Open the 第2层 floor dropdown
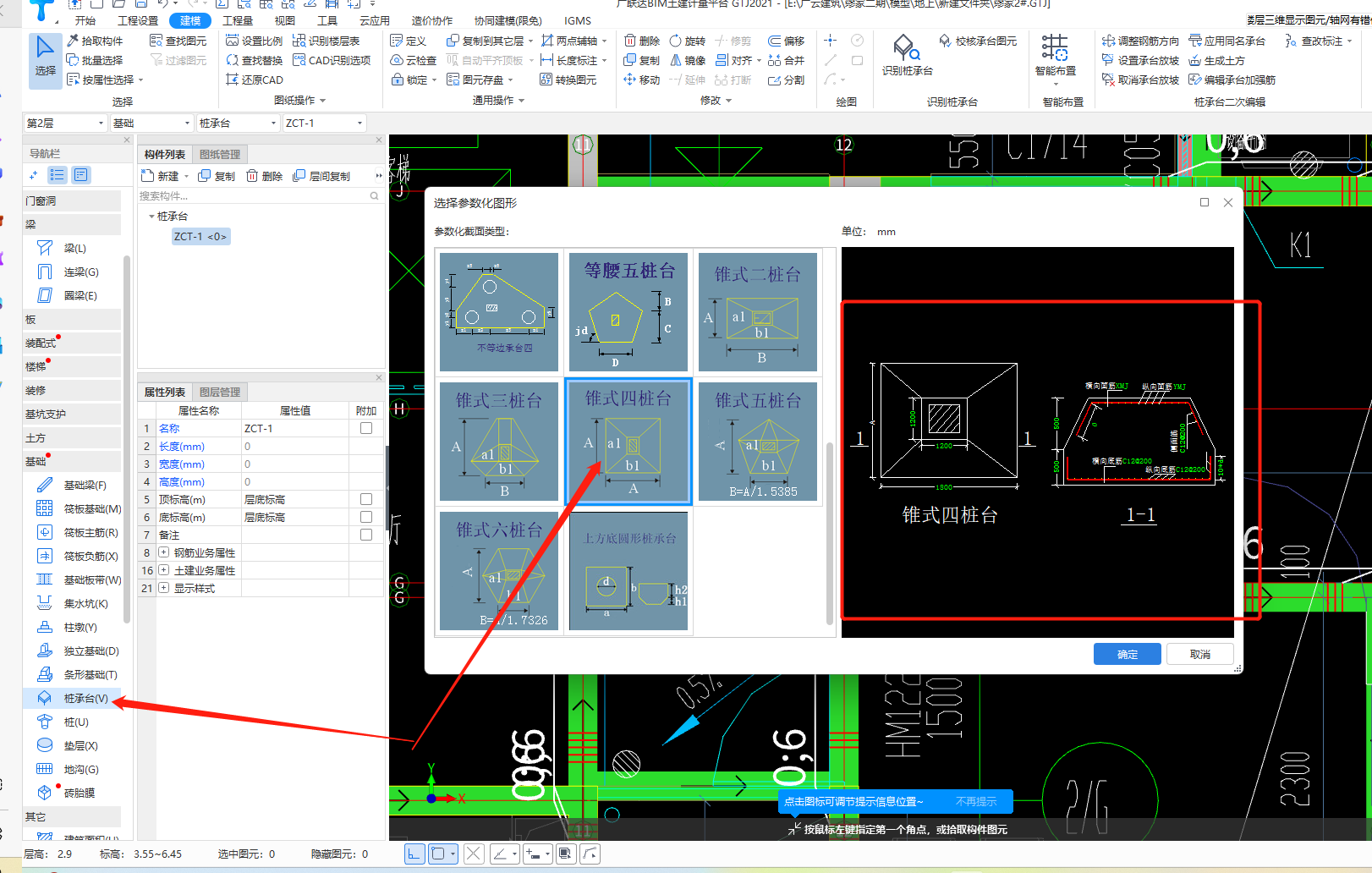This screenshot has height=873, width=1372. point(65,123)
